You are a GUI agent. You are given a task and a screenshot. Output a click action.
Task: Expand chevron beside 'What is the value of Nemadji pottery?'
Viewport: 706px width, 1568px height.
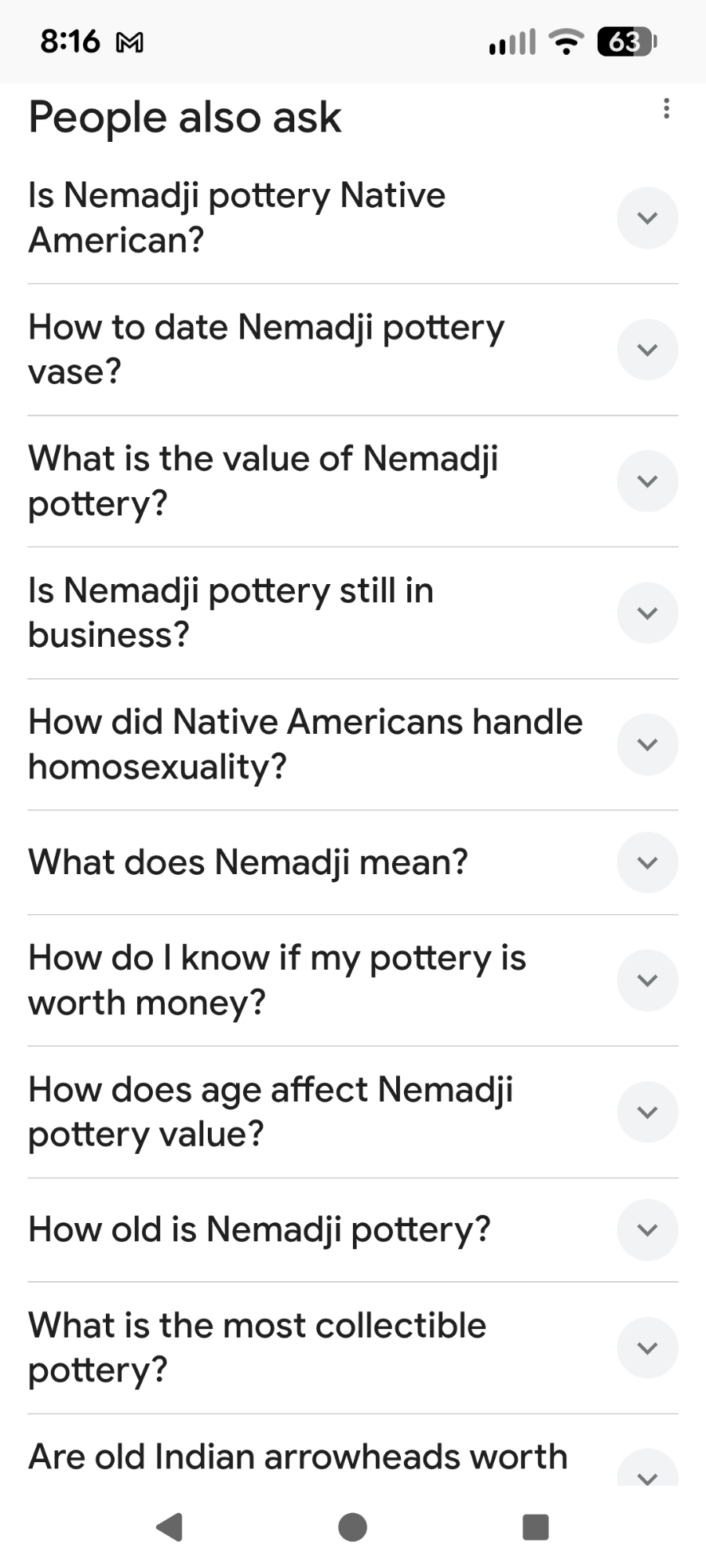click(647, 481)
